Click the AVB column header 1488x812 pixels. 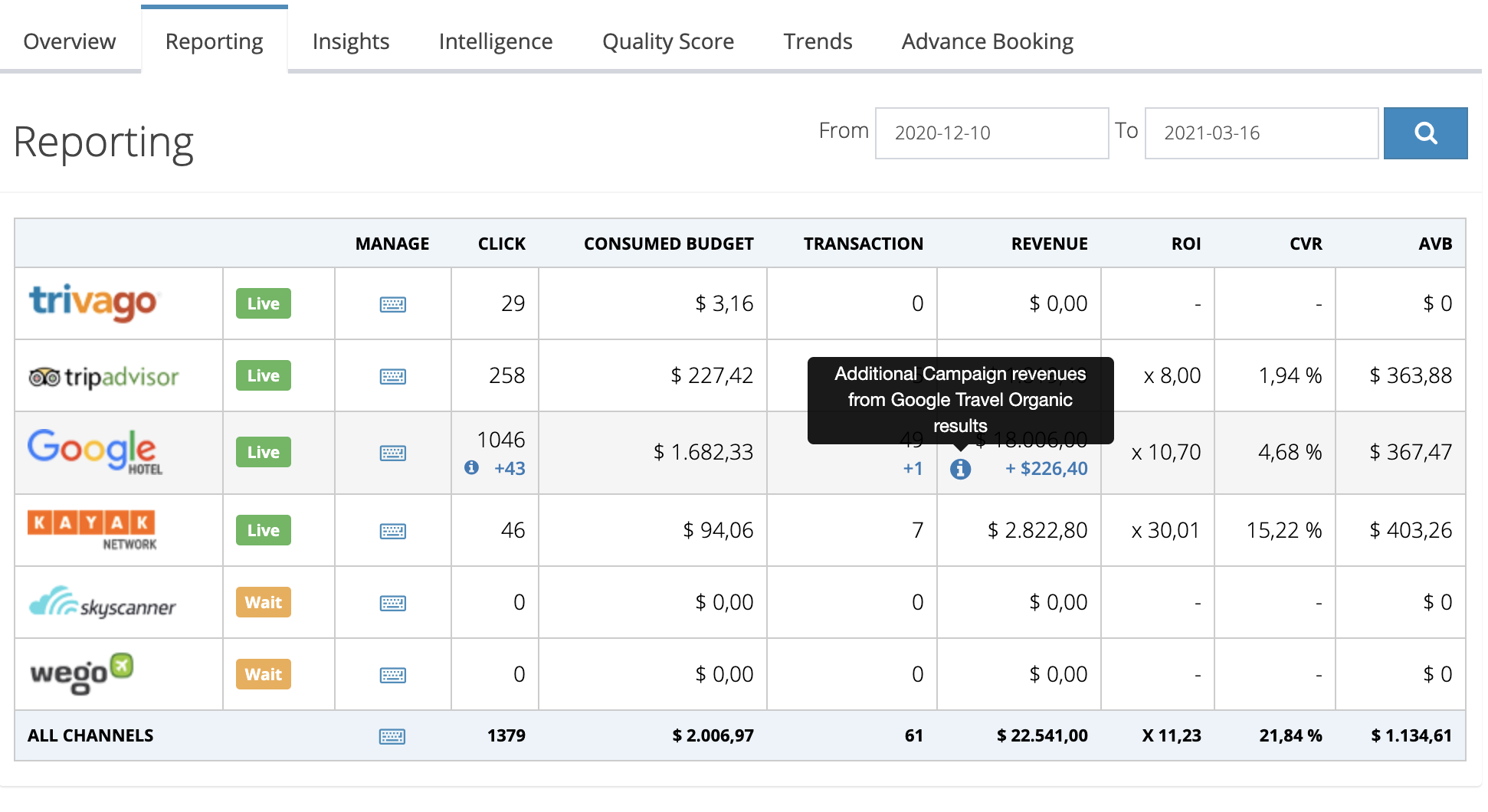(1436, 244)
